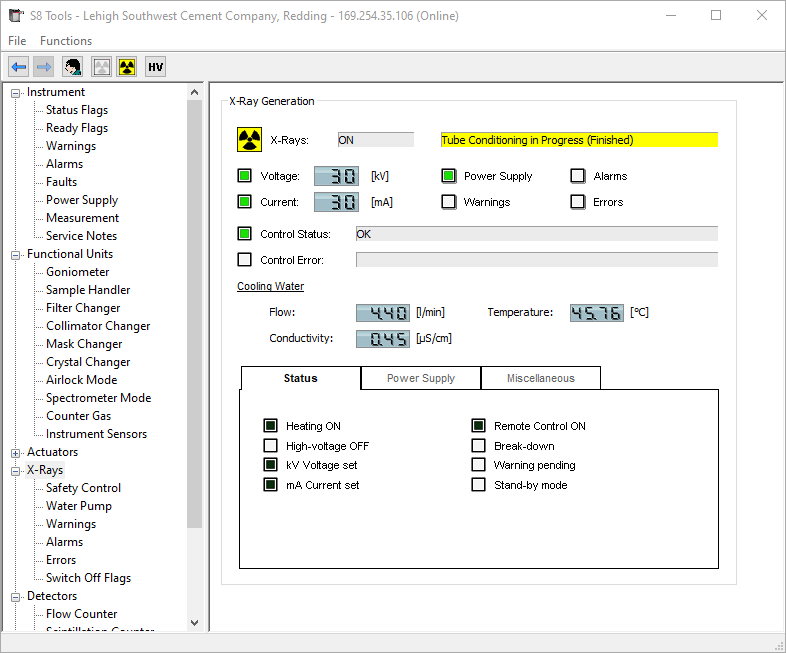Toggle the Stand-by mode checkbox
The height and width of the screenshot is (653, 786).
click(x=478, y=485)
